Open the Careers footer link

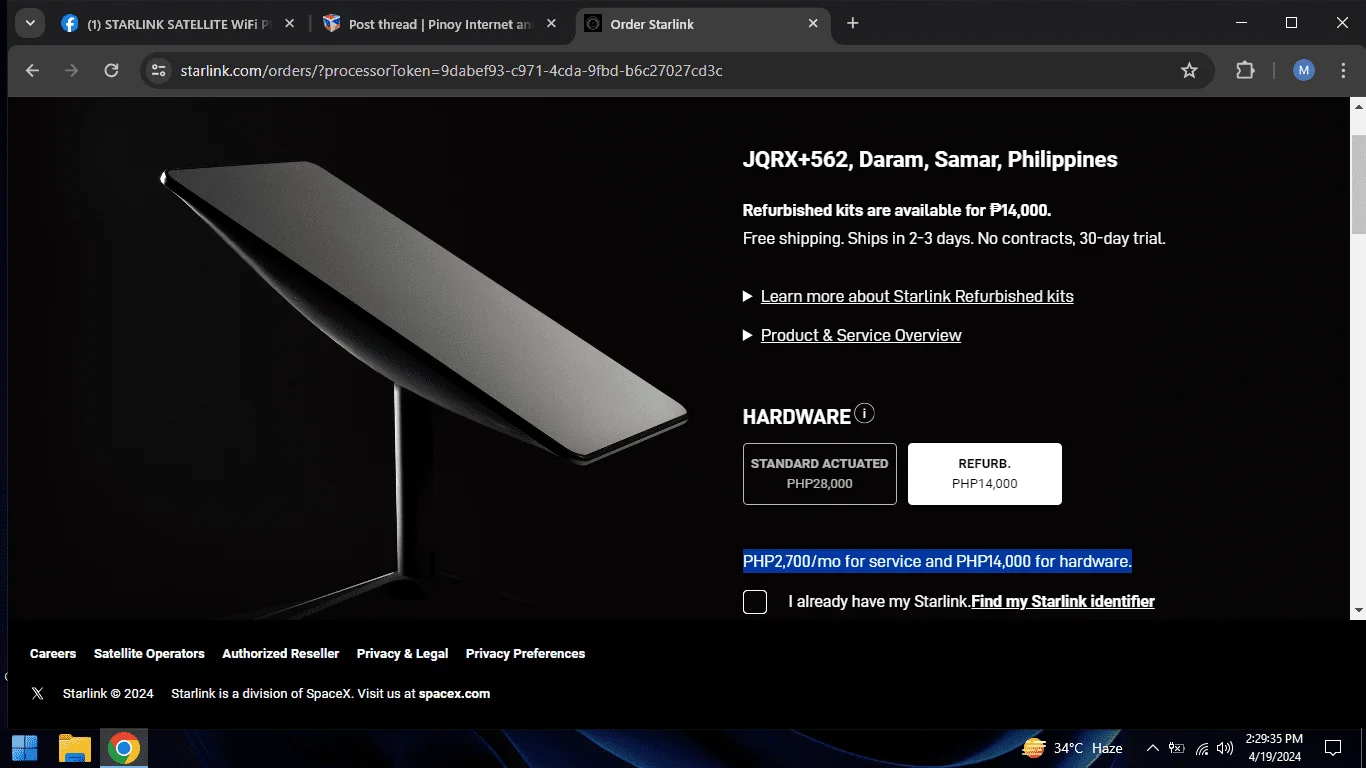click(53, 653)
